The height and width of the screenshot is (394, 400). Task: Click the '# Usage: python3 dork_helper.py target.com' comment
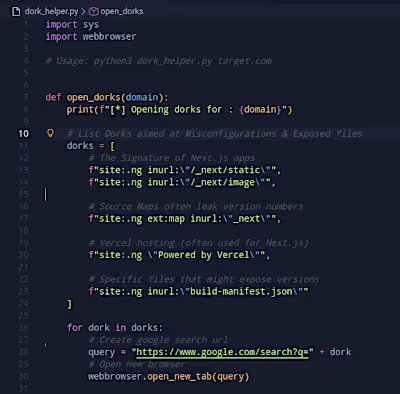click(159, 61)
